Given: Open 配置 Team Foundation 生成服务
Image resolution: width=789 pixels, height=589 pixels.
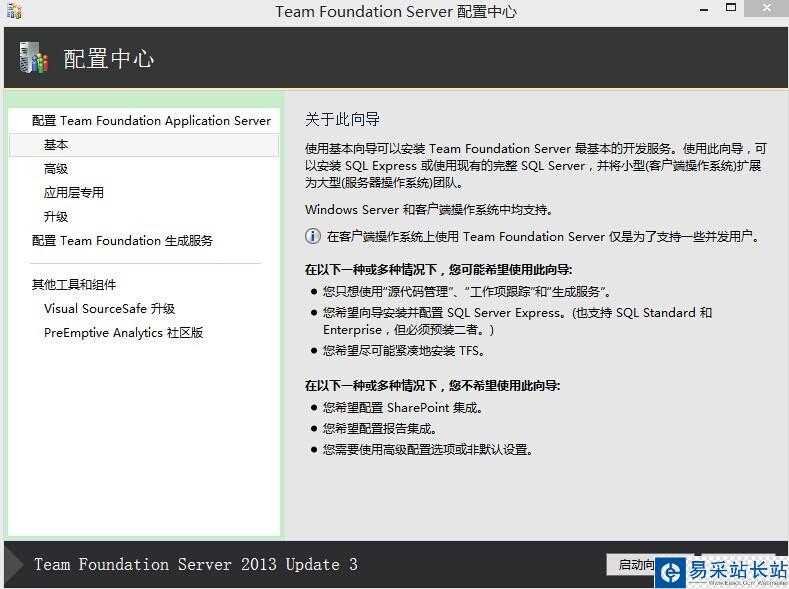Looking at the screenshot, I should click(122, 241).
